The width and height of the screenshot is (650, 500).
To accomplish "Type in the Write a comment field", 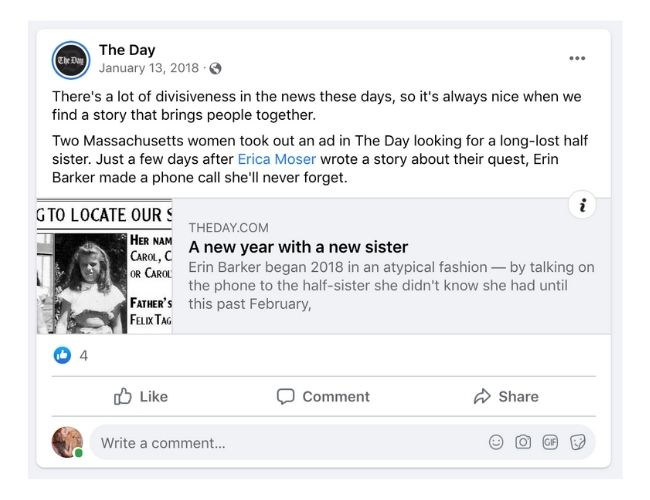I will [x=280, y=443].
